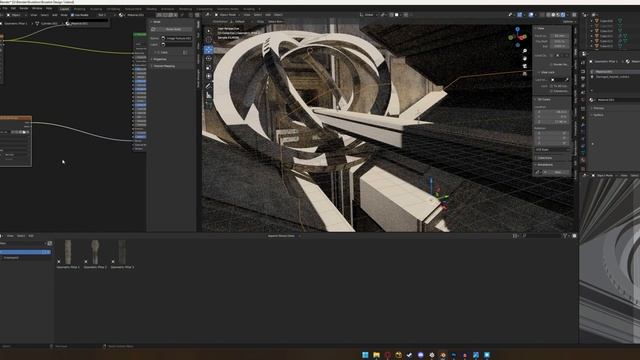Click the asset browser search field
The image size is (640, 360).
tap(543, 236)
